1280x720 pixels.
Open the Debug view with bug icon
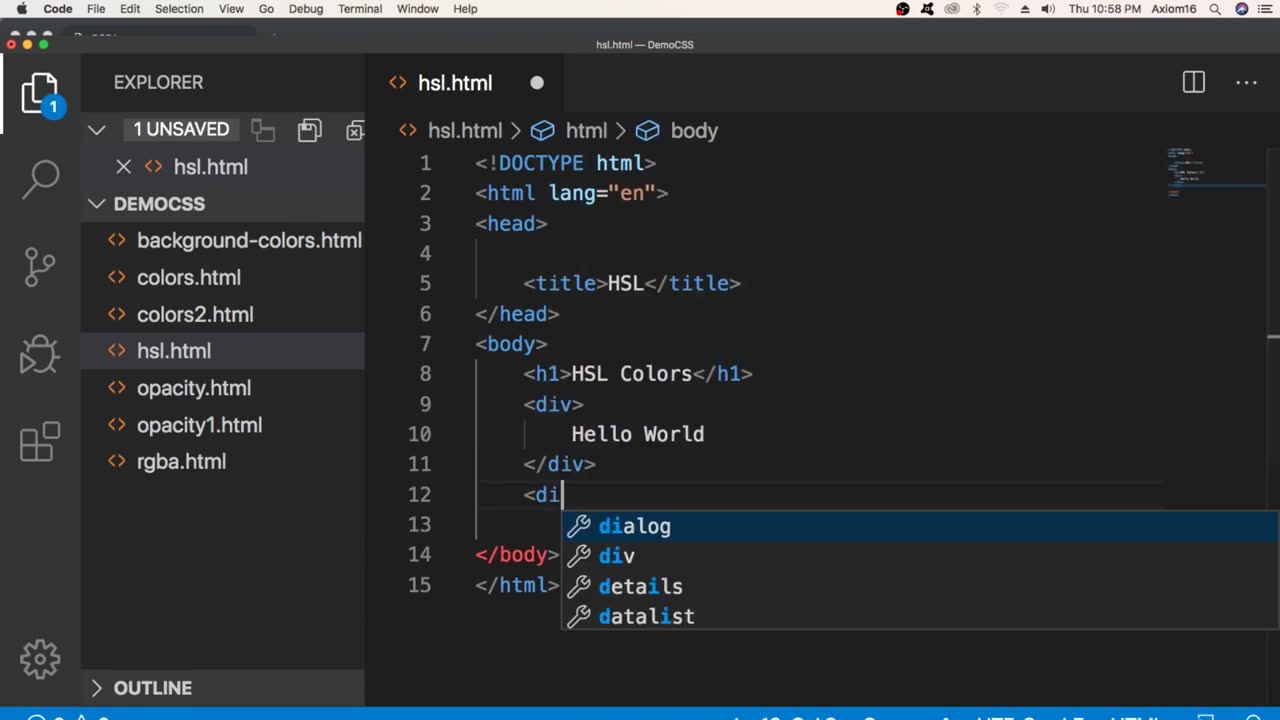point(40,354)
